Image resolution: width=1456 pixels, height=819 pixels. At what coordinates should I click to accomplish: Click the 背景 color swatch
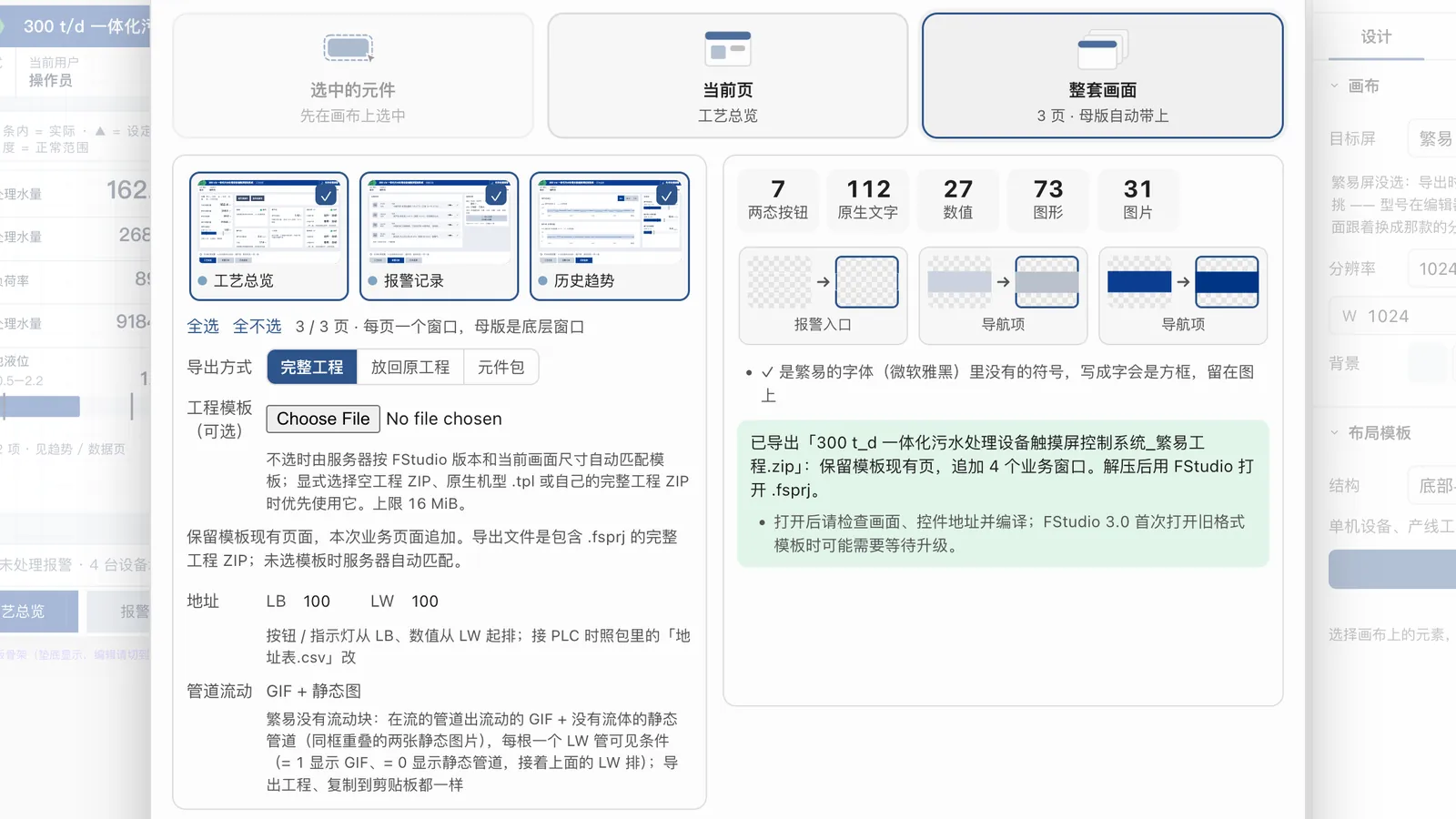pyautogui.click(x=1427, y=364)
